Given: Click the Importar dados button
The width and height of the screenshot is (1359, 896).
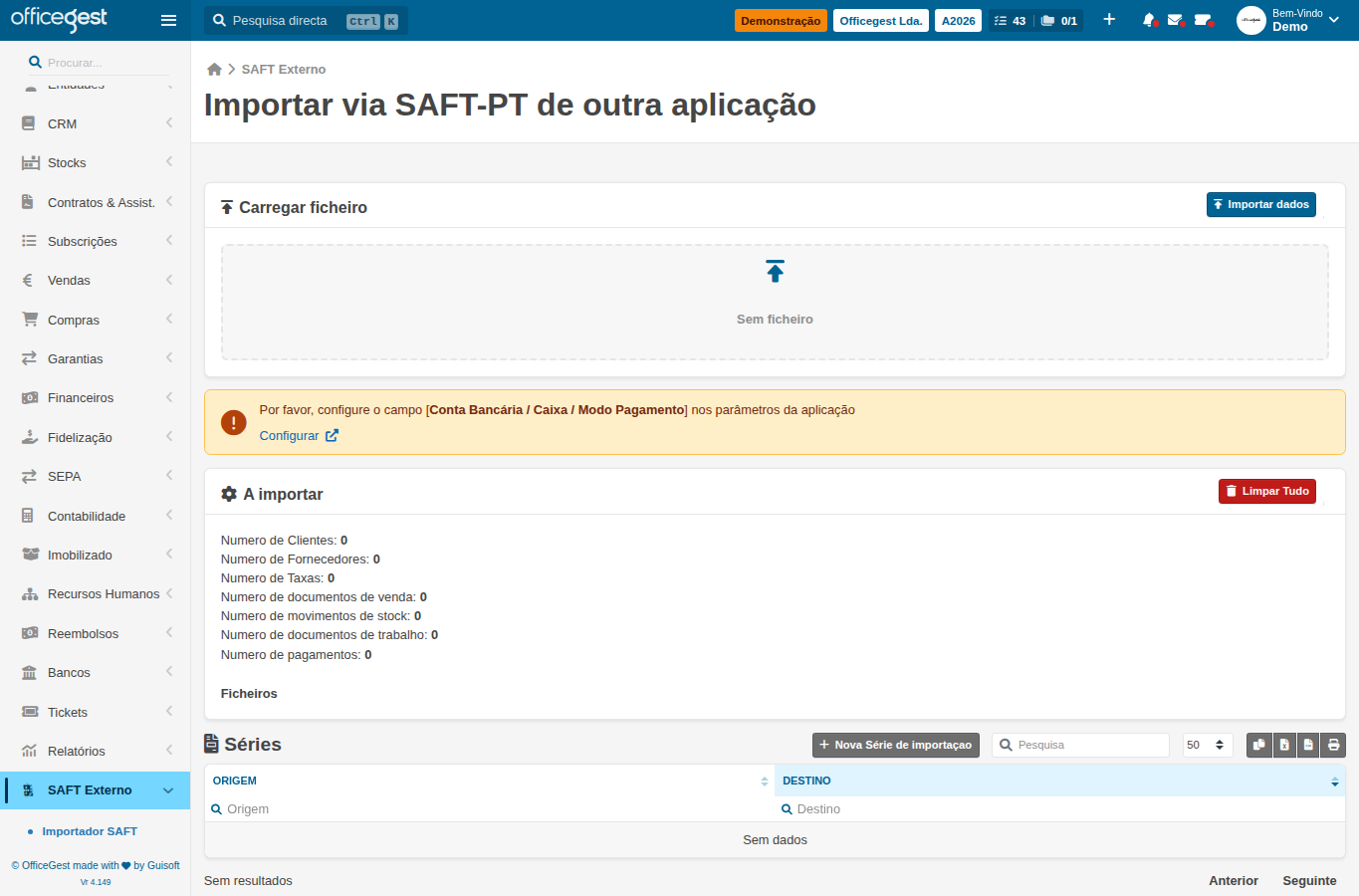Looking at the screenshot, I should [1260, 204].
